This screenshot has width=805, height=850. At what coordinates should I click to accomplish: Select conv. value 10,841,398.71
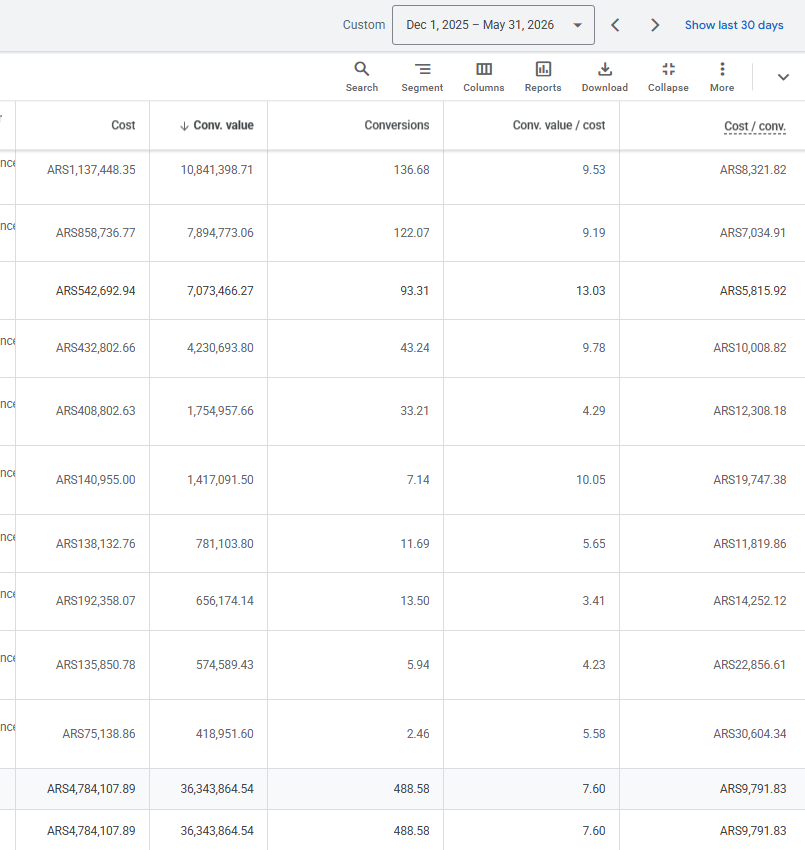click(x=217, y=170)
